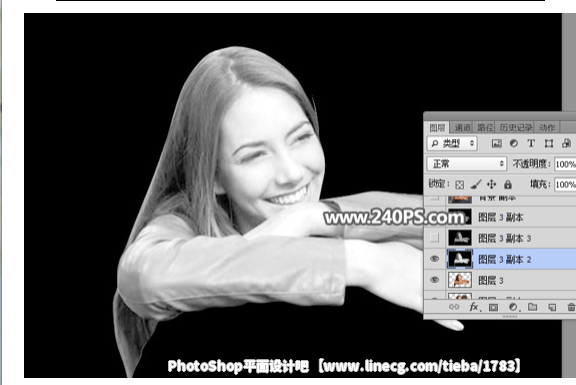Delete layer with trash icon
Screen dimensions: 576x385
[571, 307]
